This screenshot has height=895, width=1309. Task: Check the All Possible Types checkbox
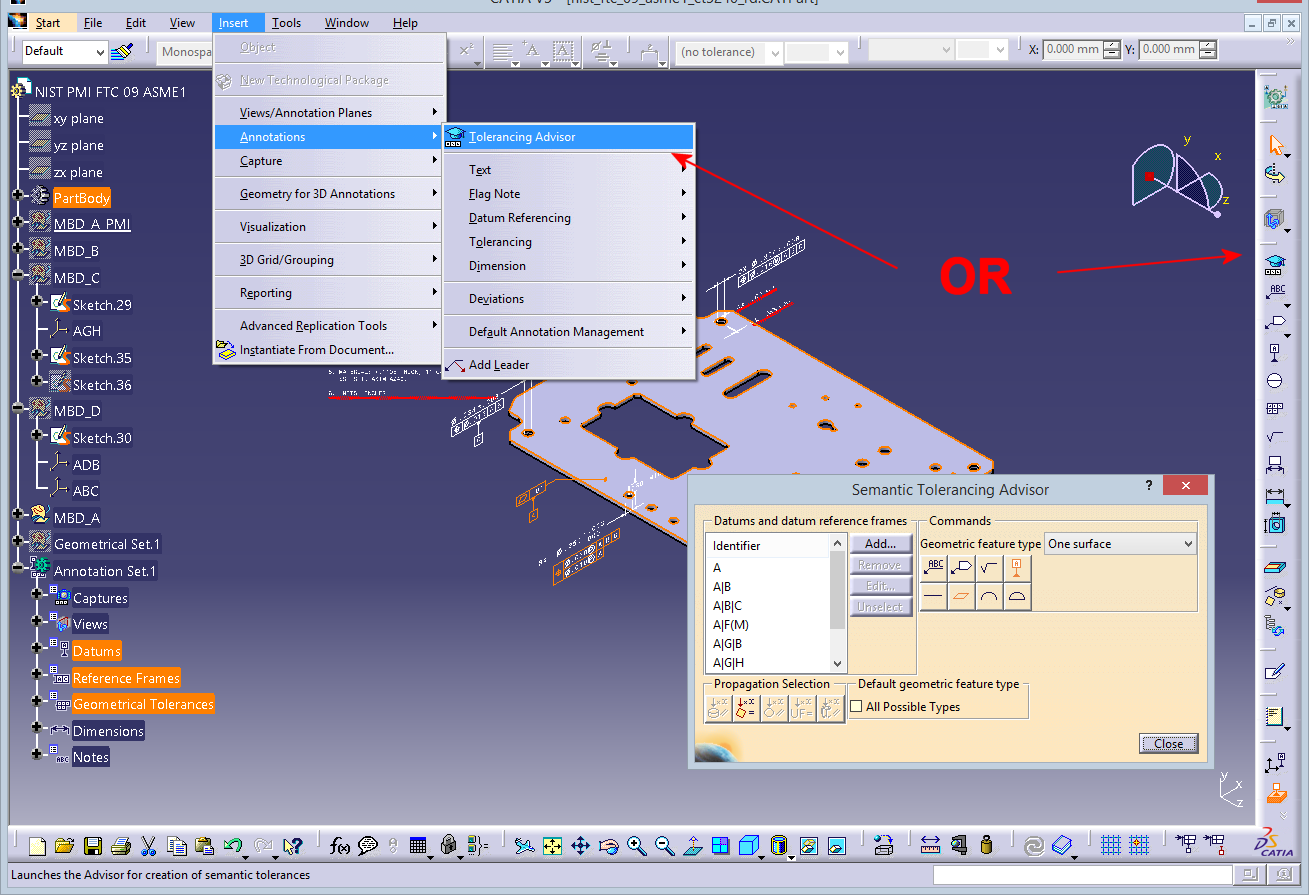point(856,707)
